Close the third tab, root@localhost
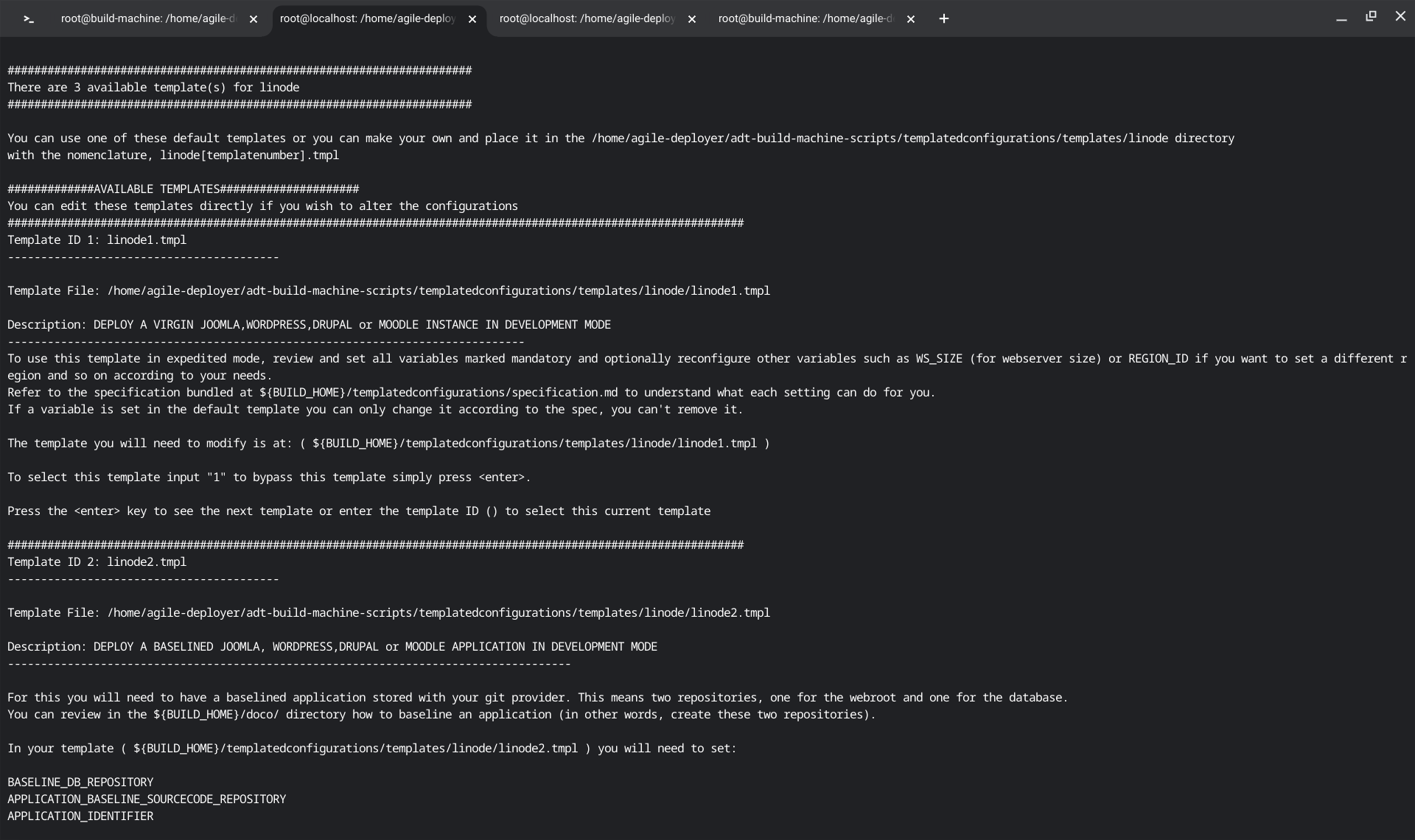 691,20
